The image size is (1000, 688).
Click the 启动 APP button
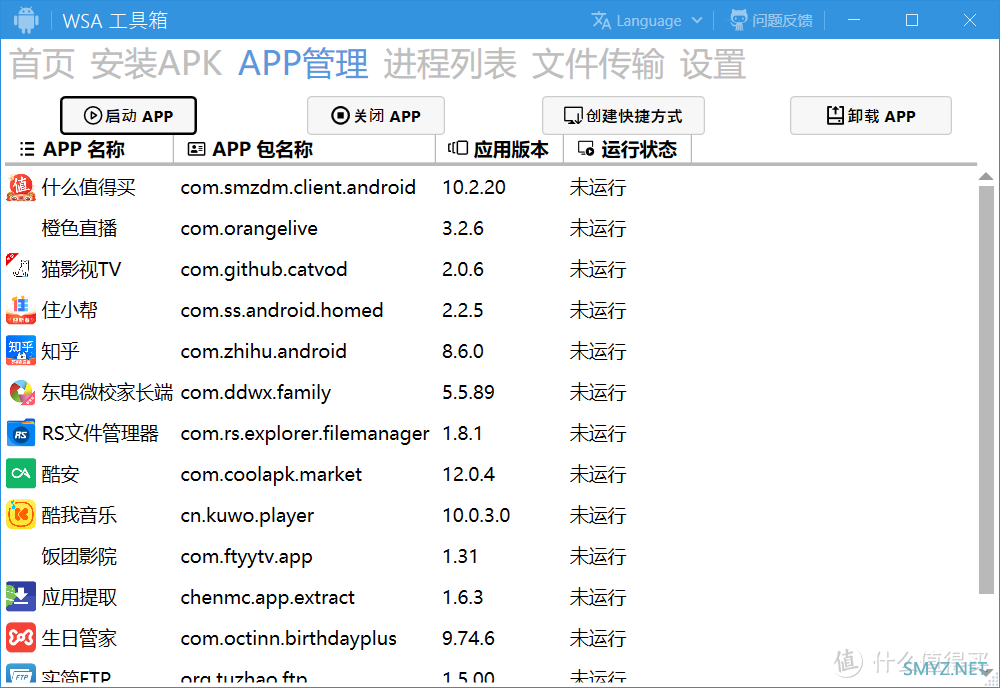pyautogui.click(x=128, y=115)
